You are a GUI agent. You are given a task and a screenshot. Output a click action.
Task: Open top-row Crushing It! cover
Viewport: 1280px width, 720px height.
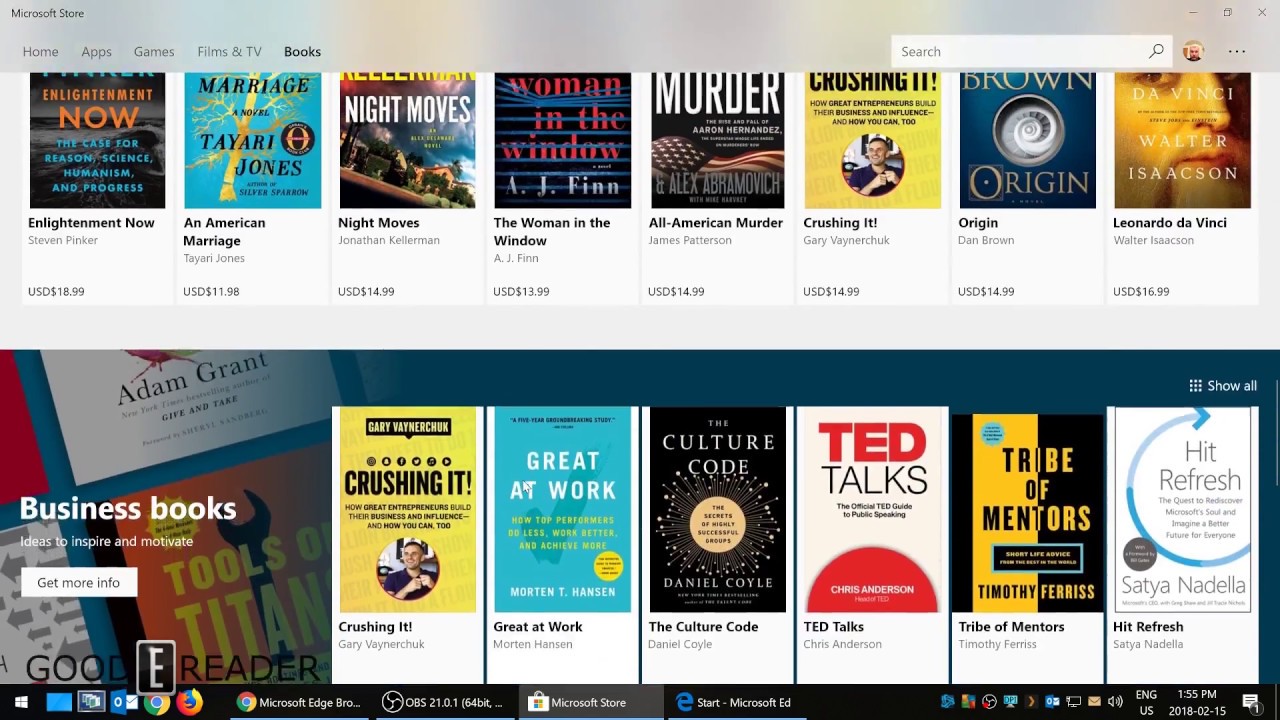[872, 140]
